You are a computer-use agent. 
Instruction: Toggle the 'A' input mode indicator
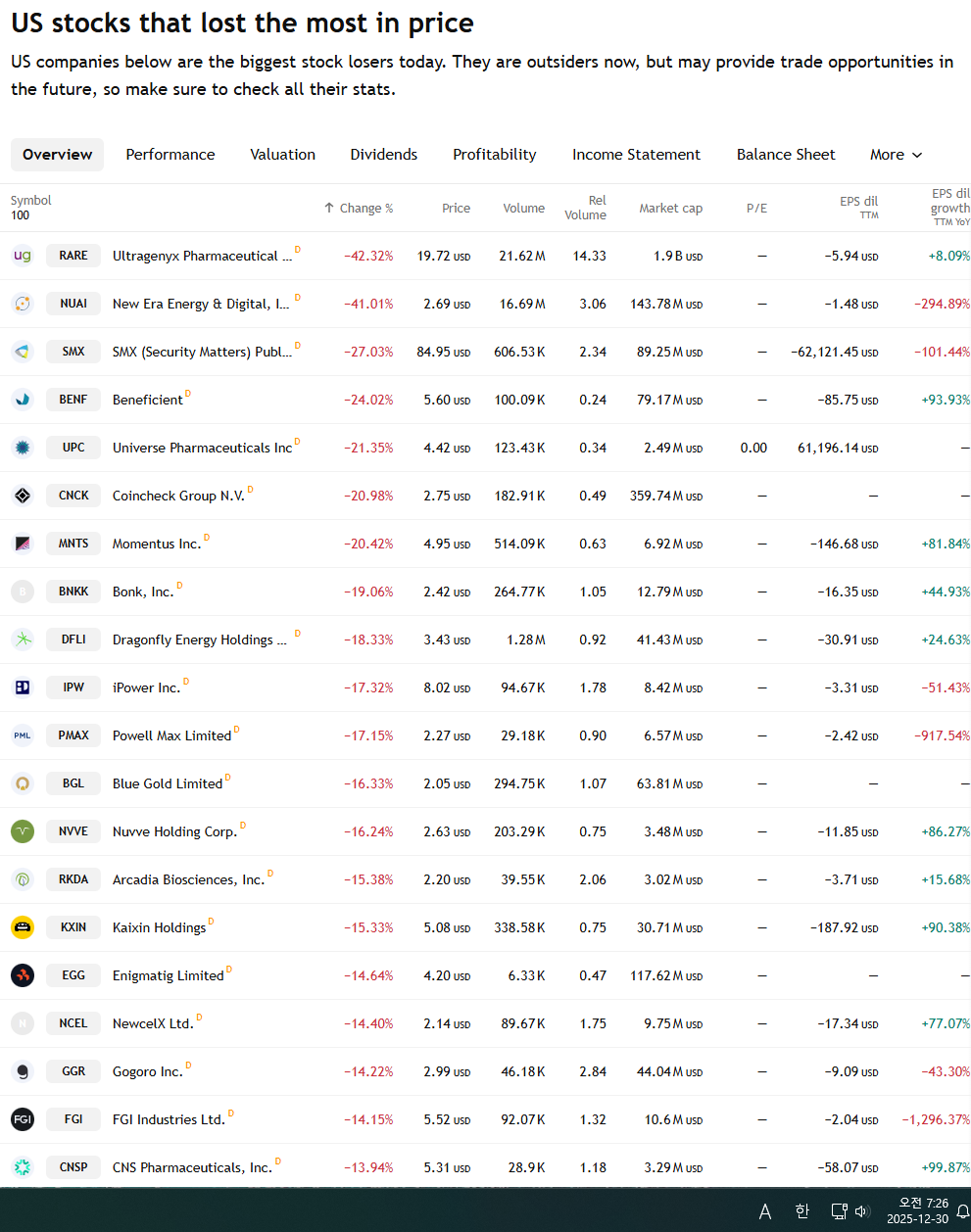765,1211
